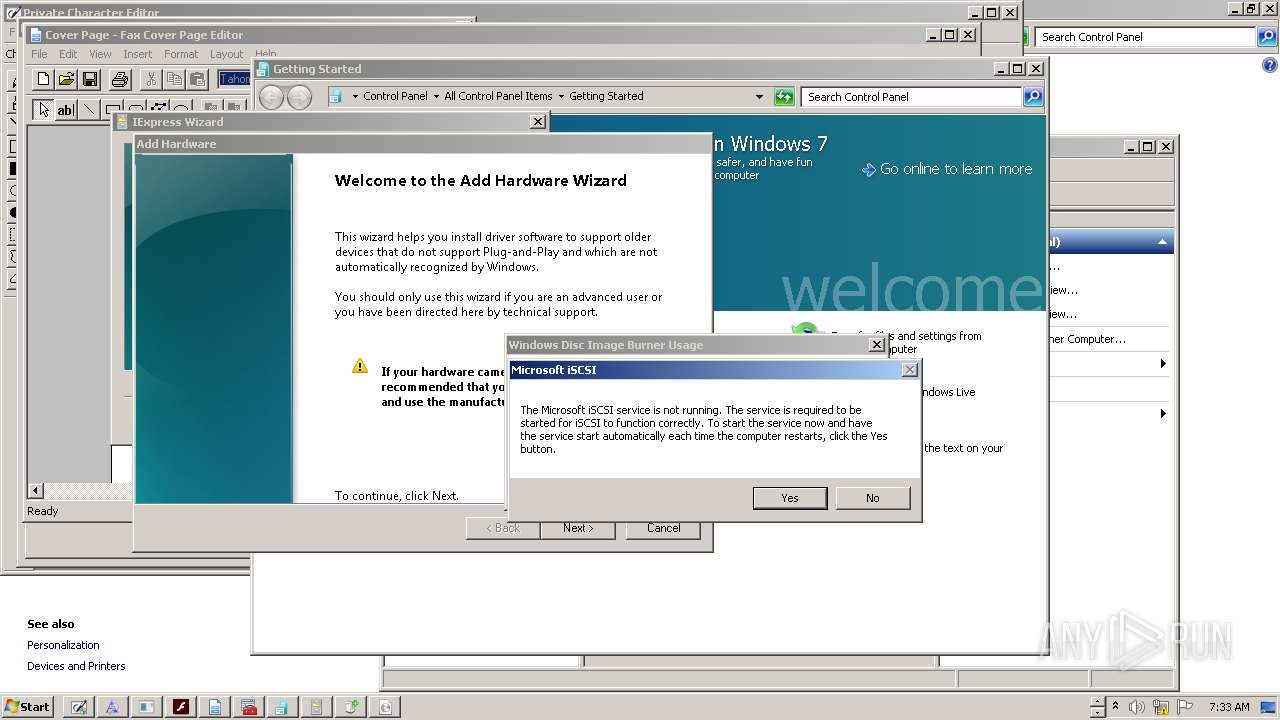Click Next in Add Hardware Wizard
Screen dimensions: 1280x720
[578, 528]
